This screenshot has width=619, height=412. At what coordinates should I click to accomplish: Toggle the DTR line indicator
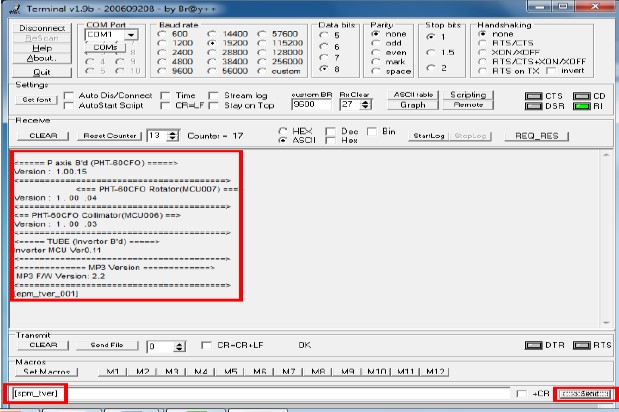point(531,345)
